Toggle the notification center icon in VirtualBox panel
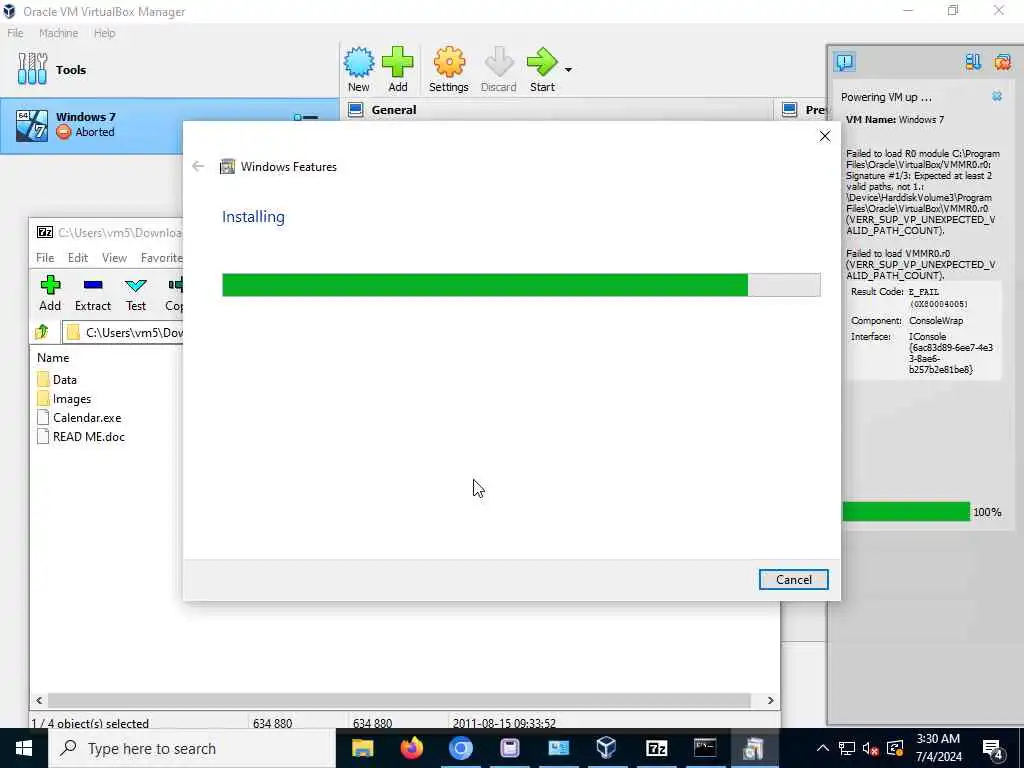1024x768 pixels. 844,62
